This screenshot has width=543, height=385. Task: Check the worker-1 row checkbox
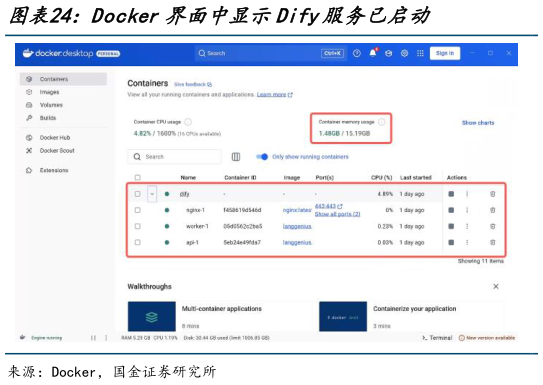click(x=137, y=226)
